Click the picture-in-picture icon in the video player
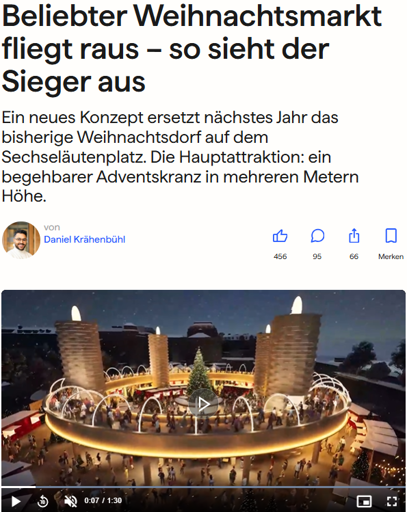 coord(364,501)
